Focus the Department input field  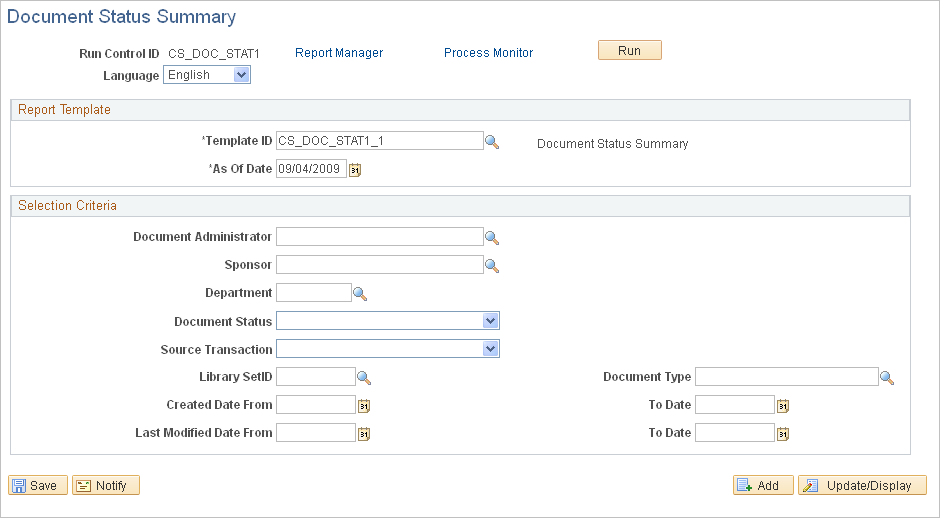314,293
